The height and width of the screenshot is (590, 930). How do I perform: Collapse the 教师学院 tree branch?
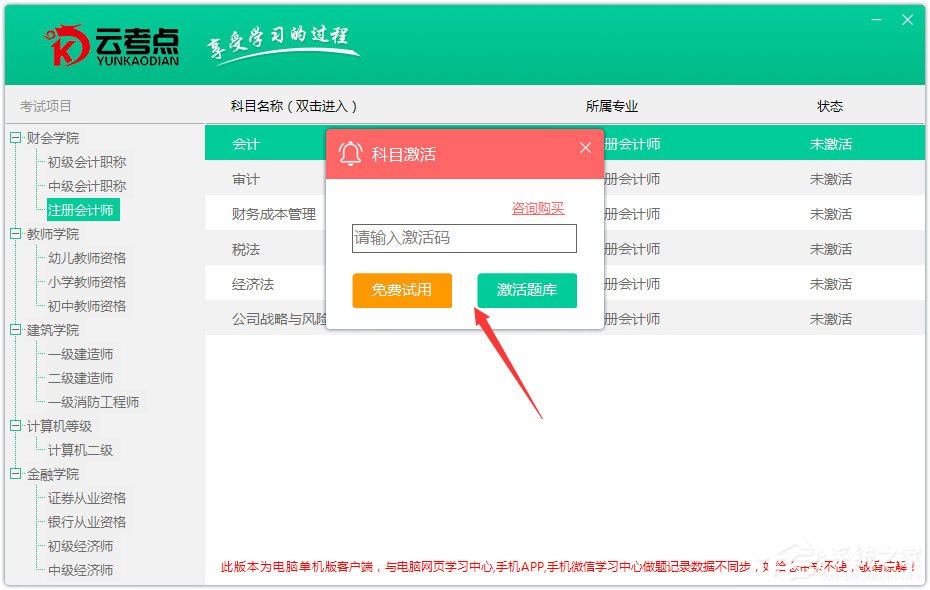click(13, 233)
